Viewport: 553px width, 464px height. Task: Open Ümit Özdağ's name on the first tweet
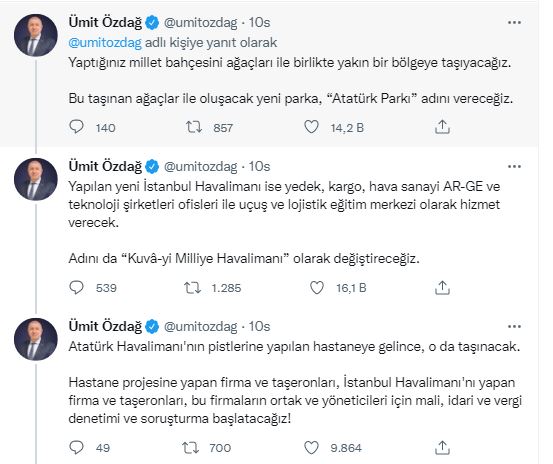pos(105,23)
